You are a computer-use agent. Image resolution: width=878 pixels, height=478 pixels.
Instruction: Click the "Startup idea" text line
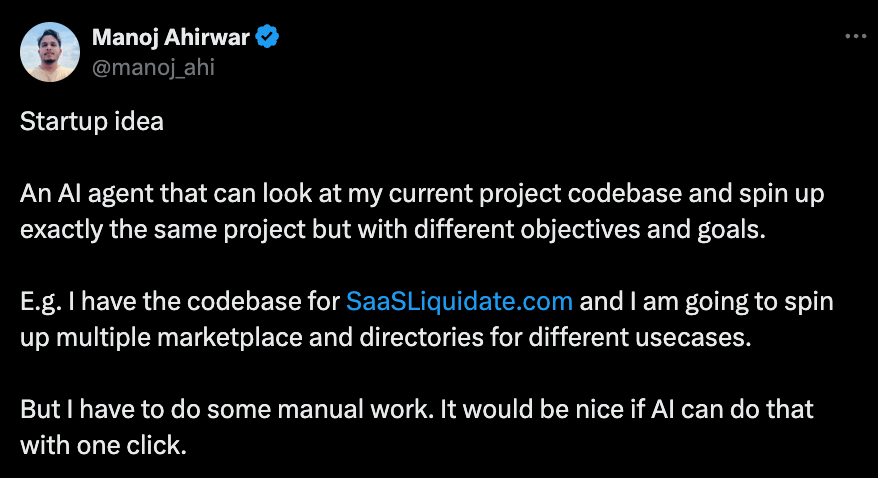coord(92,121)
